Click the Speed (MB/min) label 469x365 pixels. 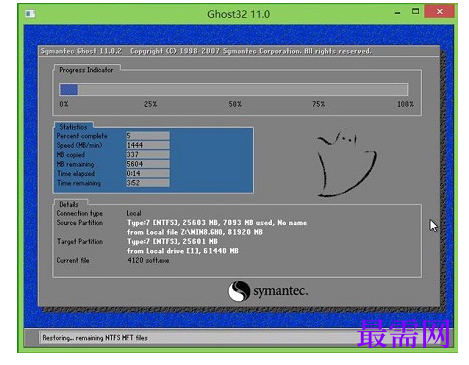pos(79,145)
